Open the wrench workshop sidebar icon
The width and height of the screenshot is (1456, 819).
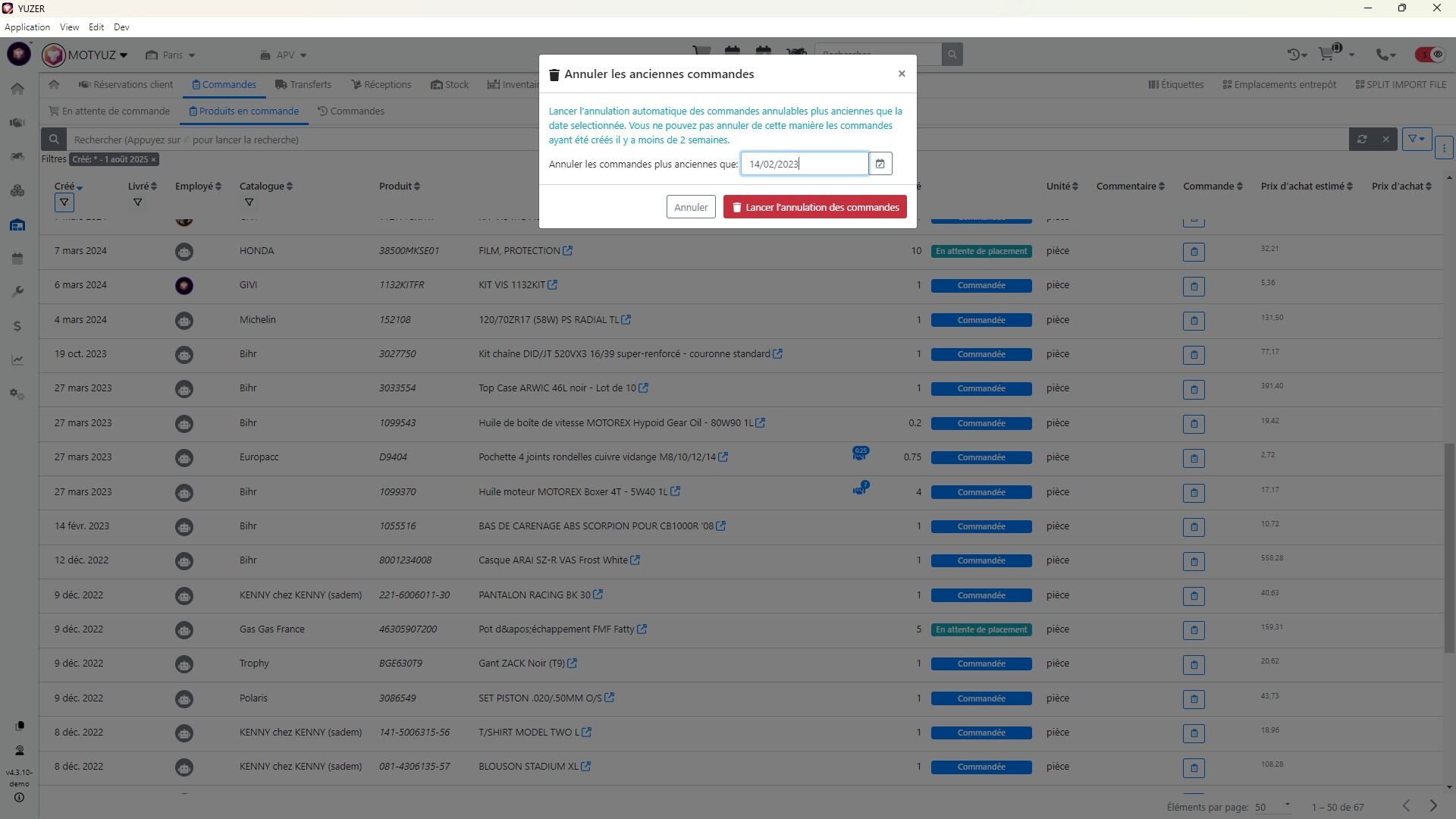(17, 292)
